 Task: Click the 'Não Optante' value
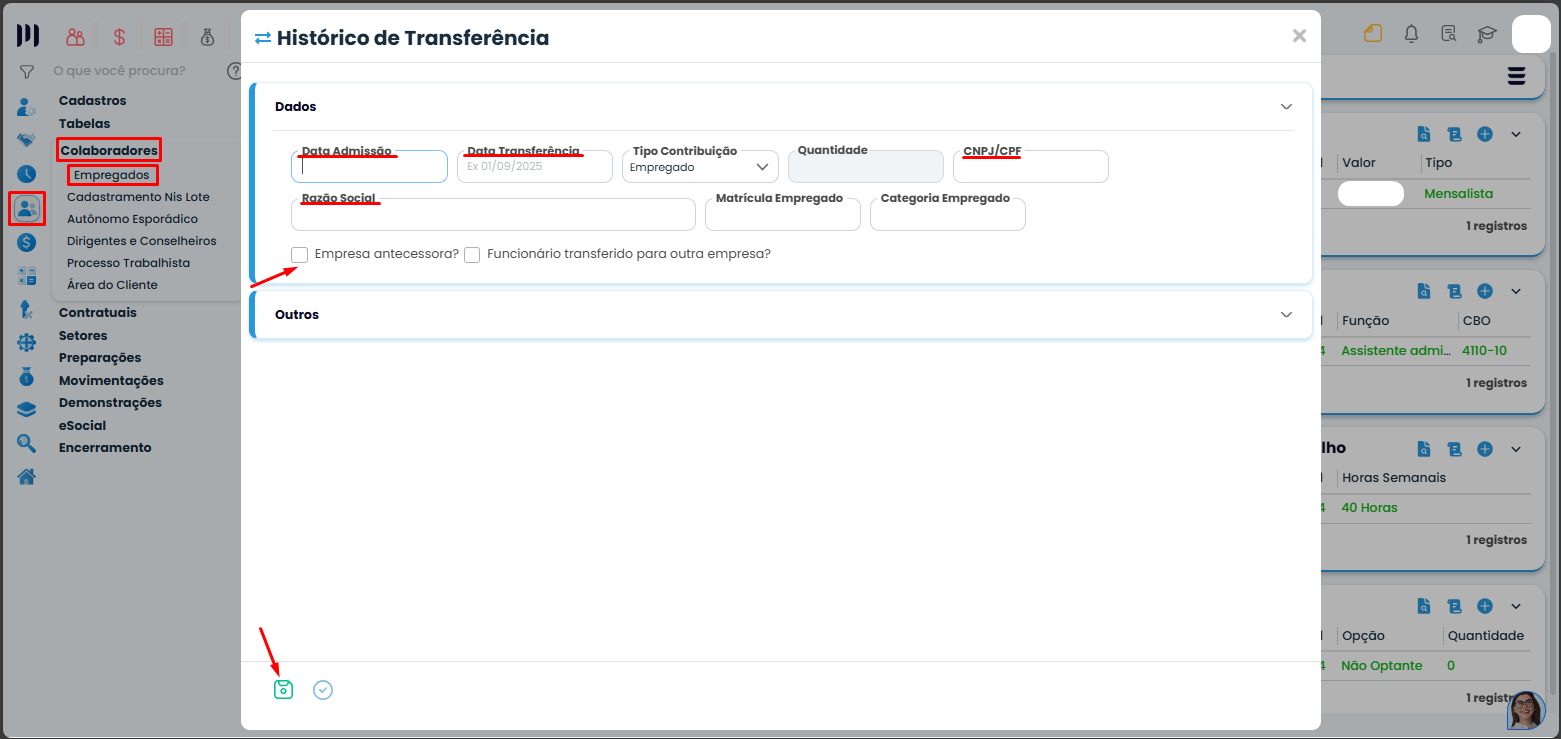pos(1382,665)
